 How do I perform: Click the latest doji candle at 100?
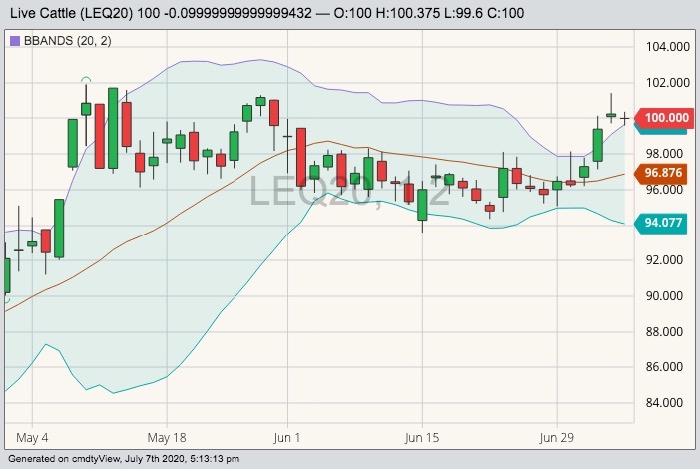pos(625,118)
